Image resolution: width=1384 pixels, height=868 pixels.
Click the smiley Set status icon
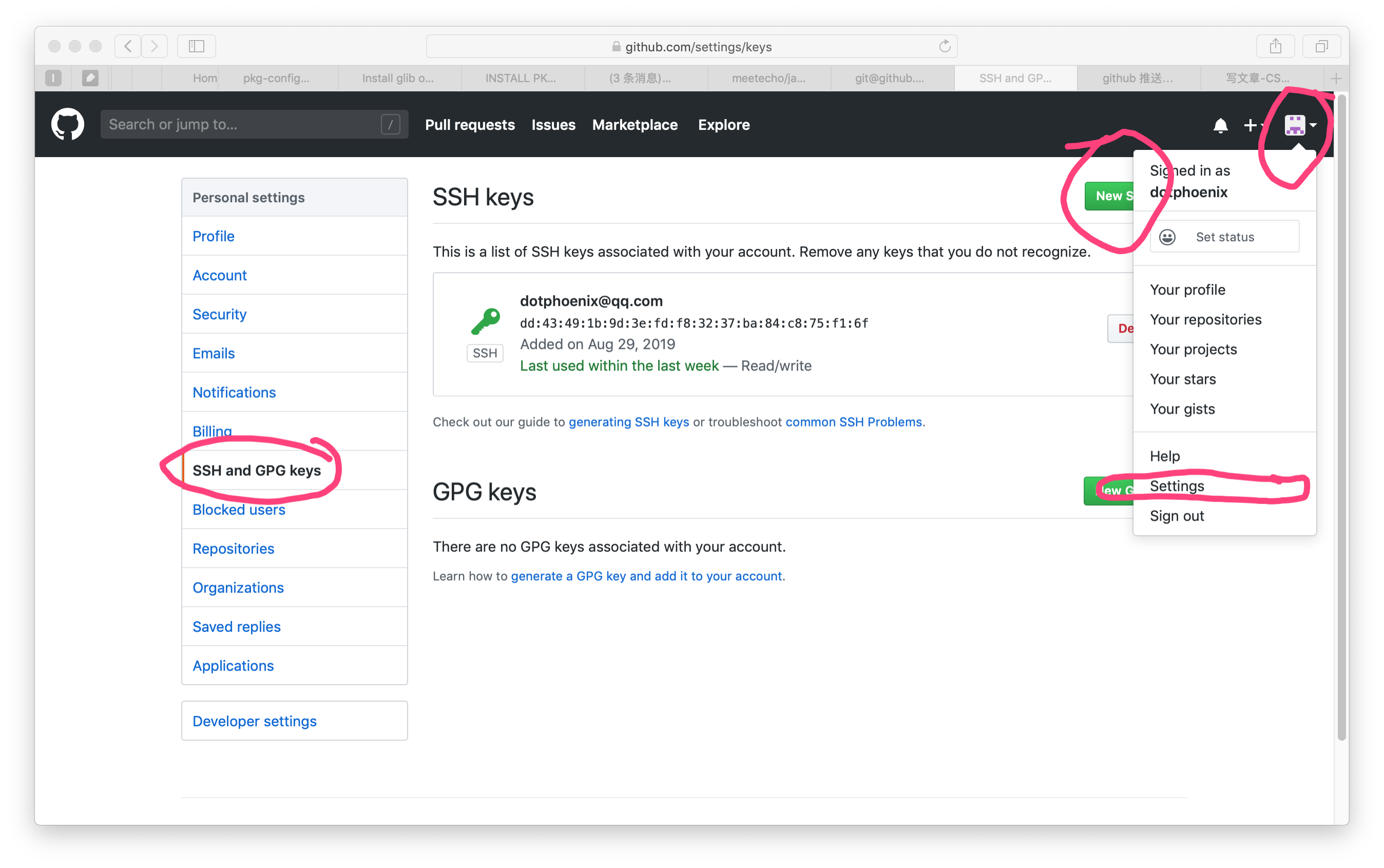[1168, 237]
